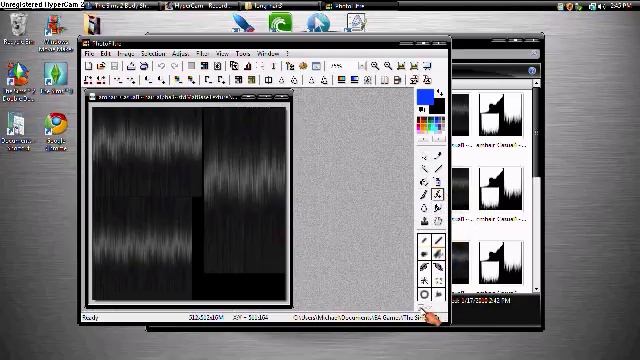
Task: Zoom in with plus magnifier icon
Action: [x=375, y=66]
